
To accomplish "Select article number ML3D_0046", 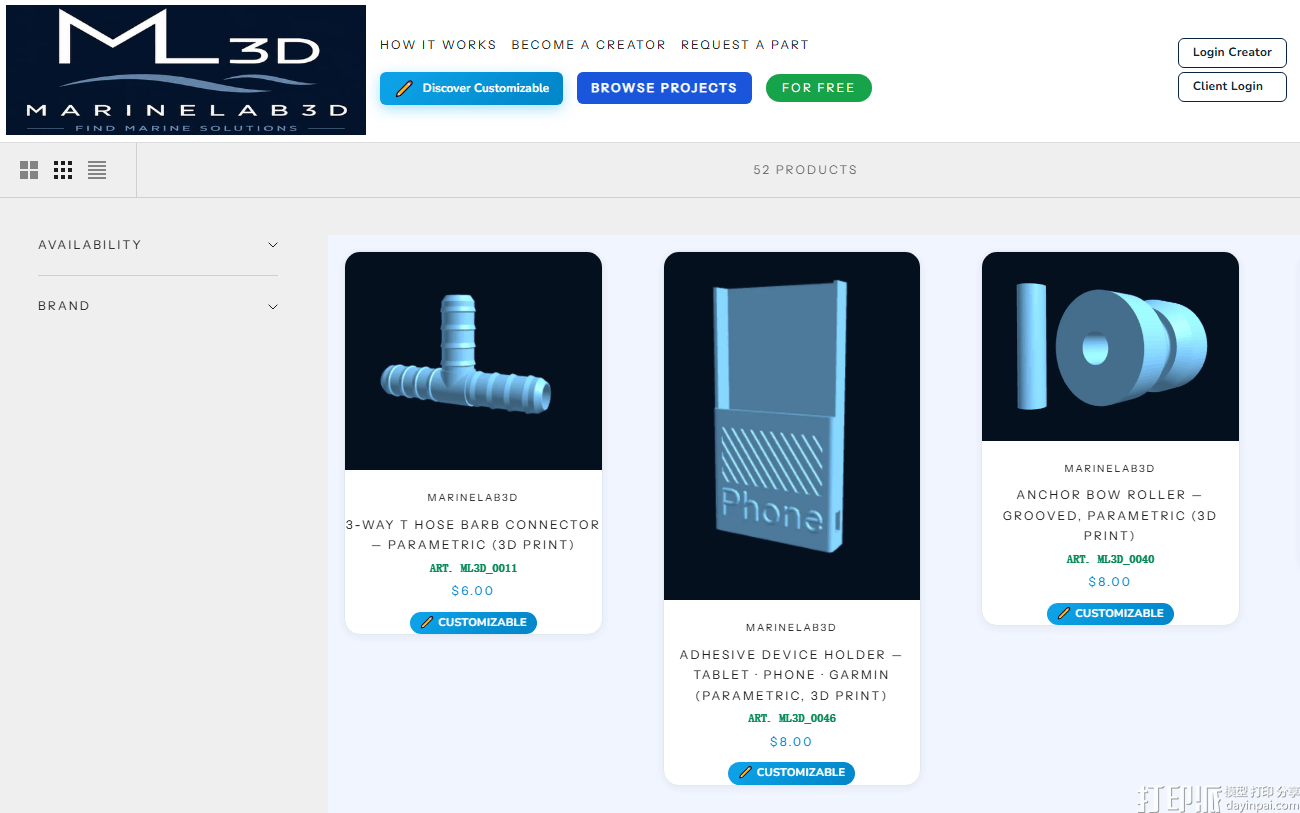I will click(x=792, y=718).
